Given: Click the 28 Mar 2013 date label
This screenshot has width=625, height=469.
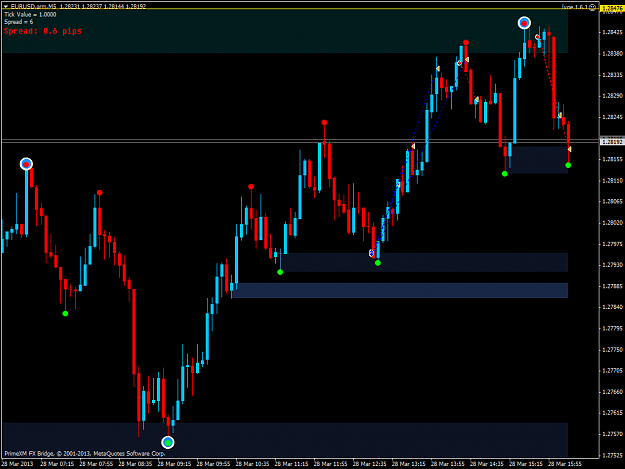Looking at the screenshot, I should point(18,464).
